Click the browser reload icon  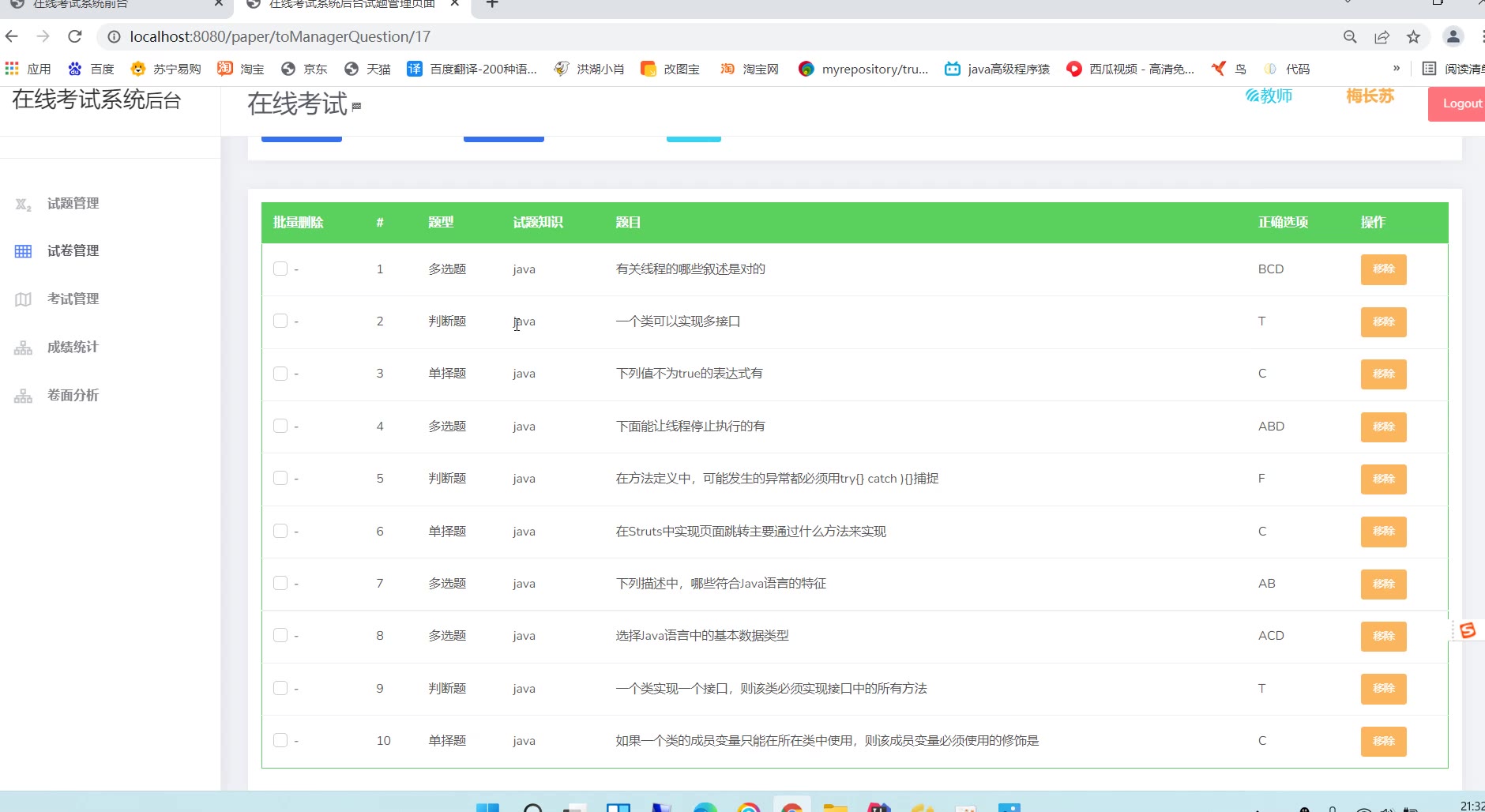pyautogui.click(x=75, y=36)
